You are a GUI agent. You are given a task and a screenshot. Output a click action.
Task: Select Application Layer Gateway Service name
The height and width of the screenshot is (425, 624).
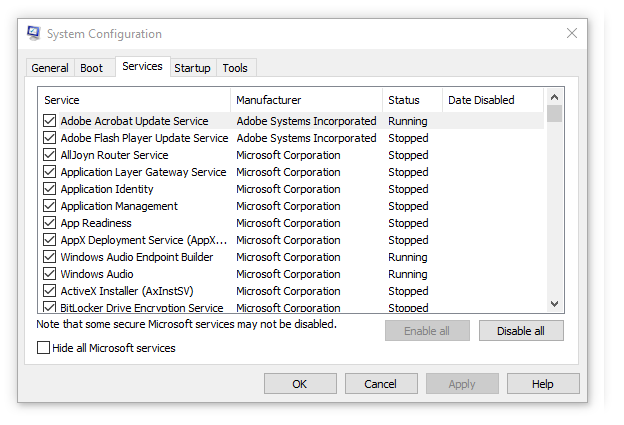(x=143, y=172)
